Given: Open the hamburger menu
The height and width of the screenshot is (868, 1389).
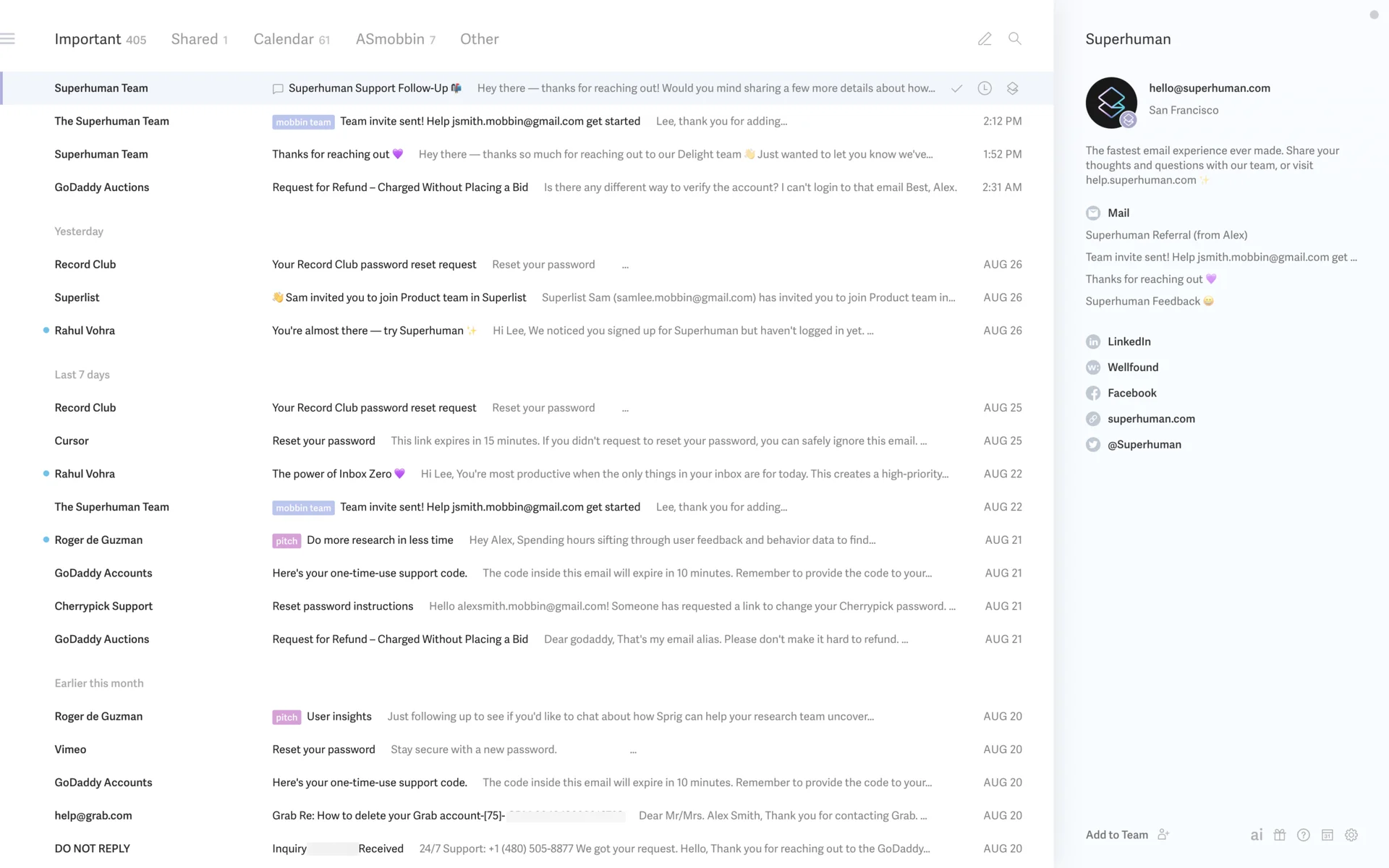Looking at the screenshot, I should (8, 39).
